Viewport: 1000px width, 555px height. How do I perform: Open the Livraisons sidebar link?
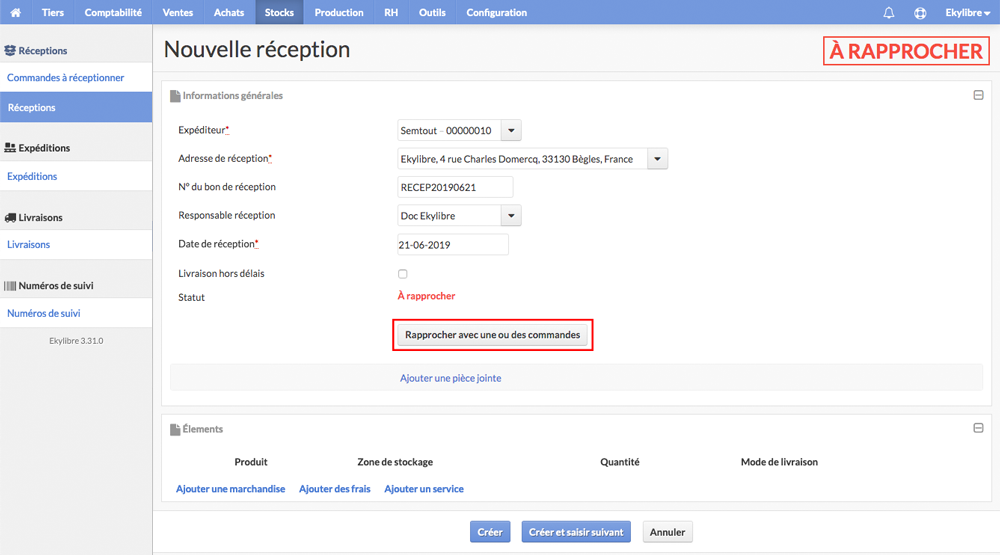tap(28, 244)
